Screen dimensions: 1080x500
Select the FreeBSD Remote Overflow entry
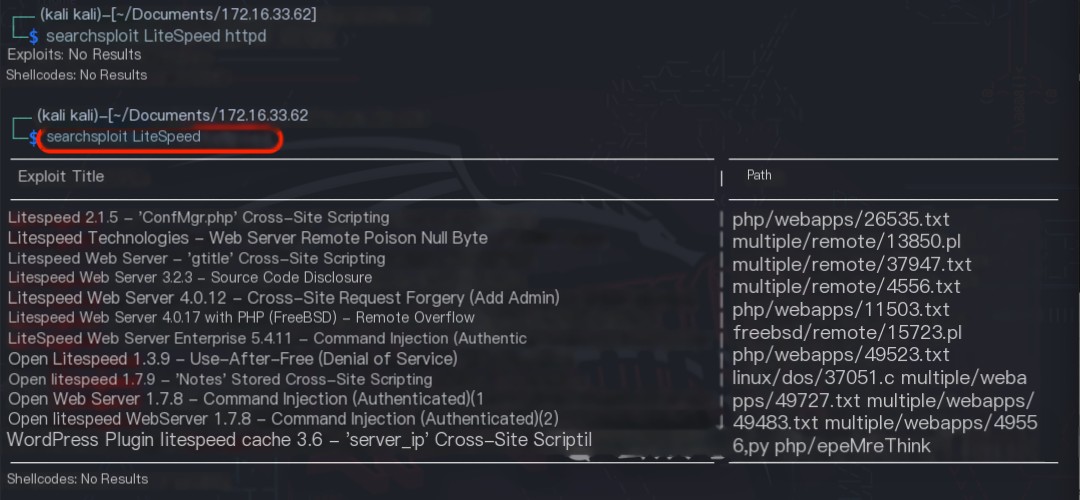tap(241, 317)
